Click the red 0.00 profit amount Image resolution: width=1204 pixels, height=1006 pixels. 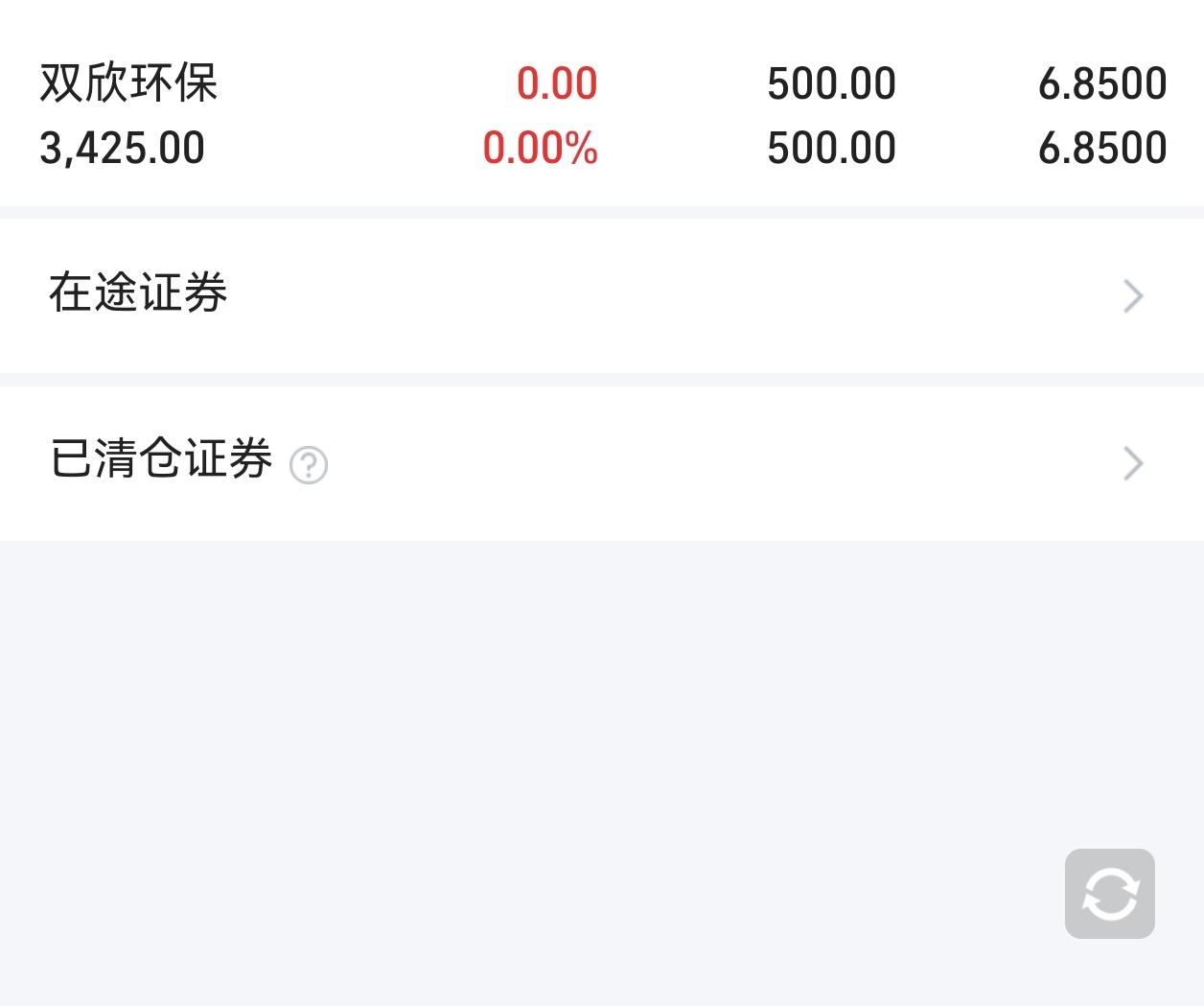(557, 83)
